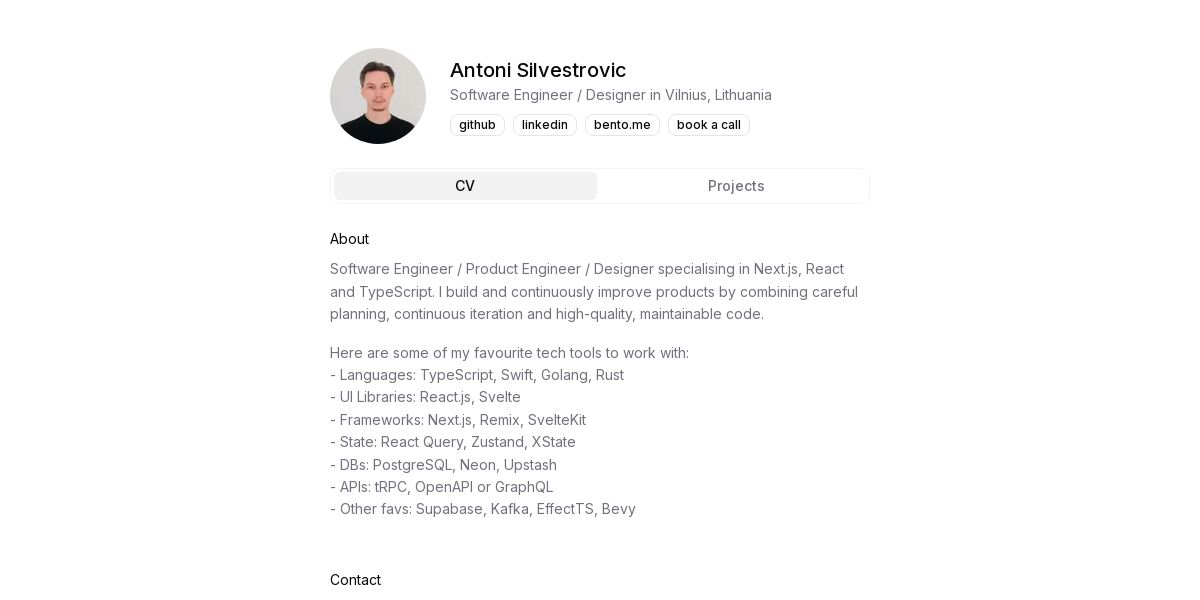Viewport: 1200px width, 600px height.
Task: Click the book a call button
Action: tap(709, 125)
